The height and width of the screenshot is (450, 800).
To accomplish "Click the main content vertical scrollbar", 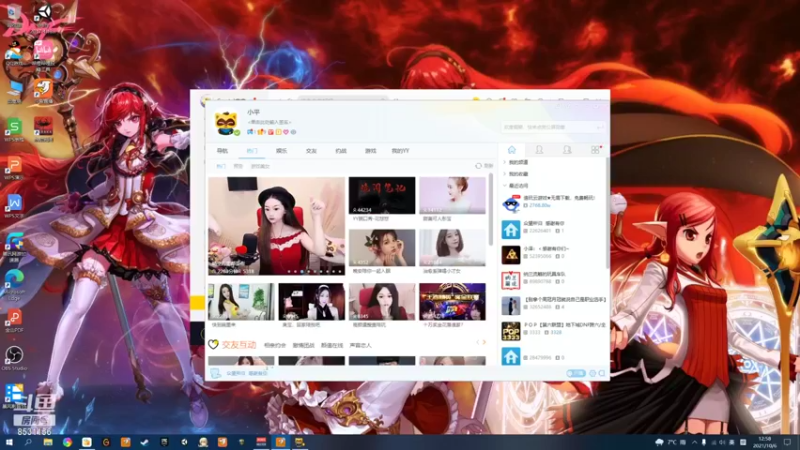I will (490, 209).
